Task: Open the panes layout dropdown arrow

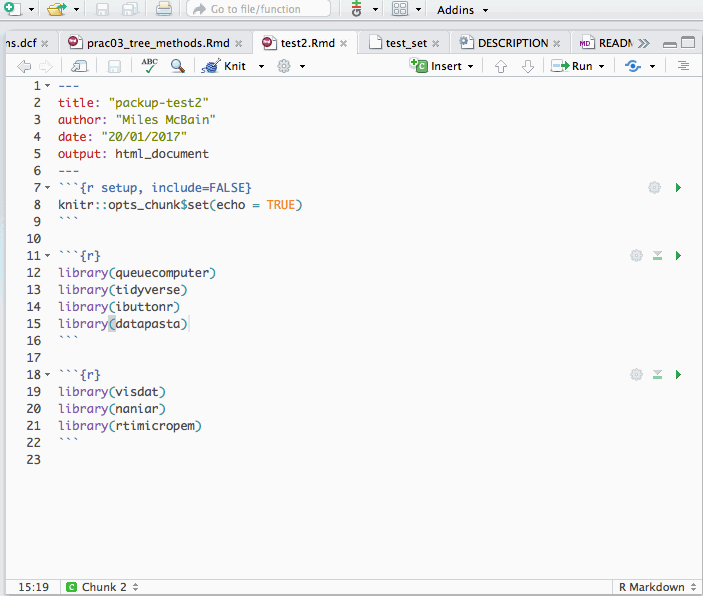Action: click(418, 9)
